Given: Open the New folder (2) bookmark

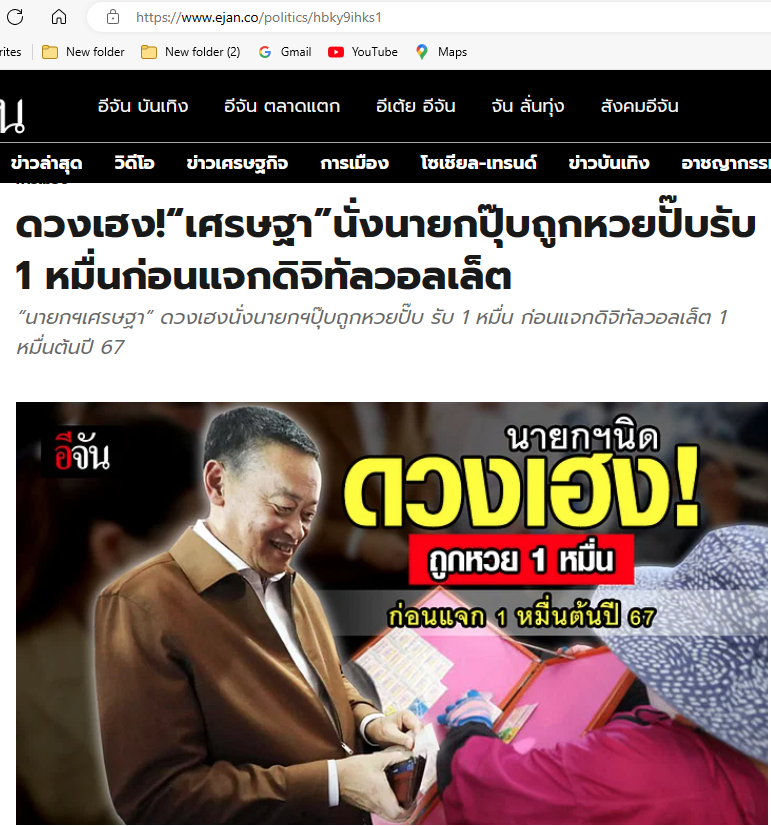Looking at the screenshot, I should [191, 52].
